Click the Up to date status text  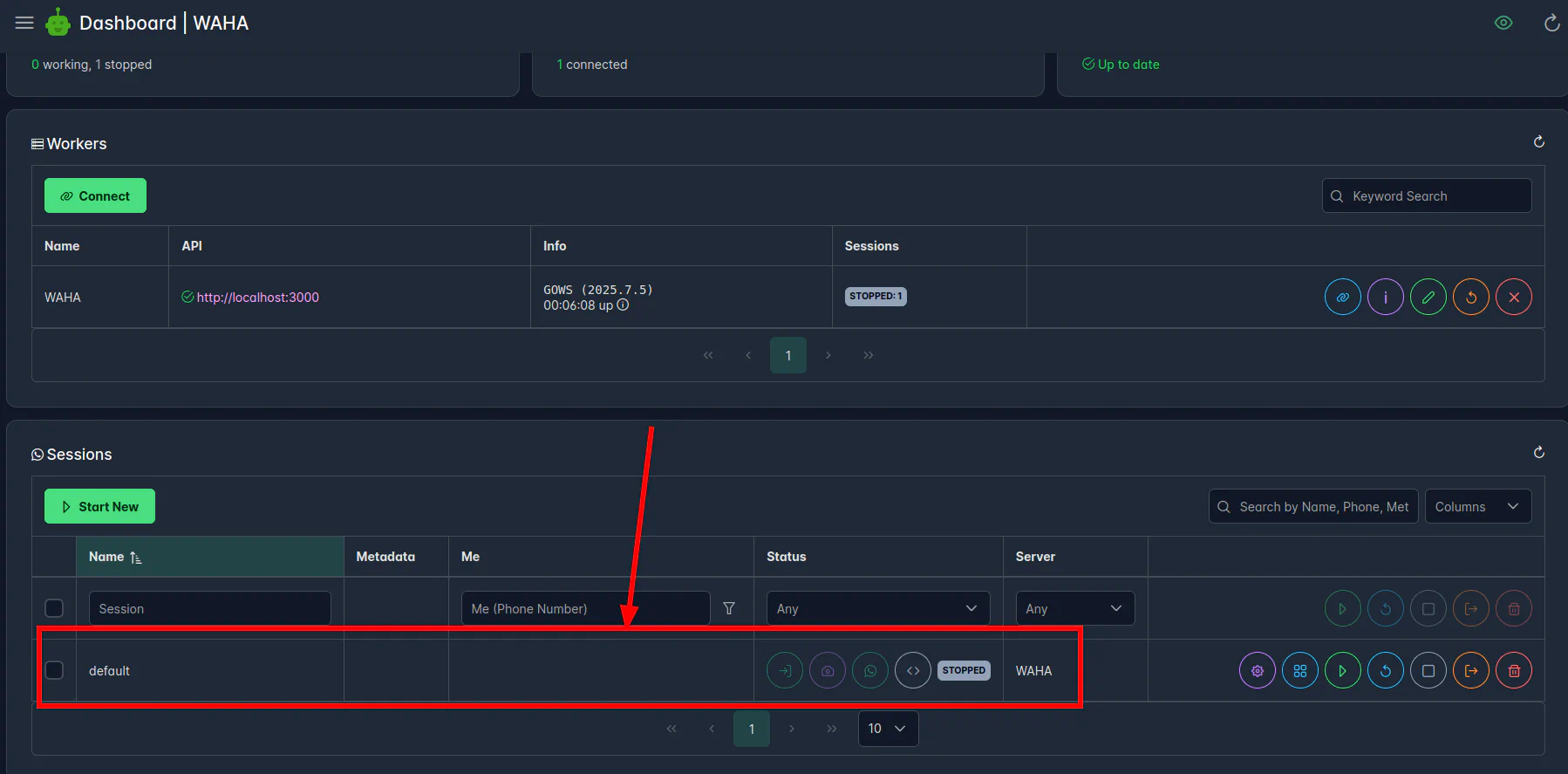click(1128, 64)
